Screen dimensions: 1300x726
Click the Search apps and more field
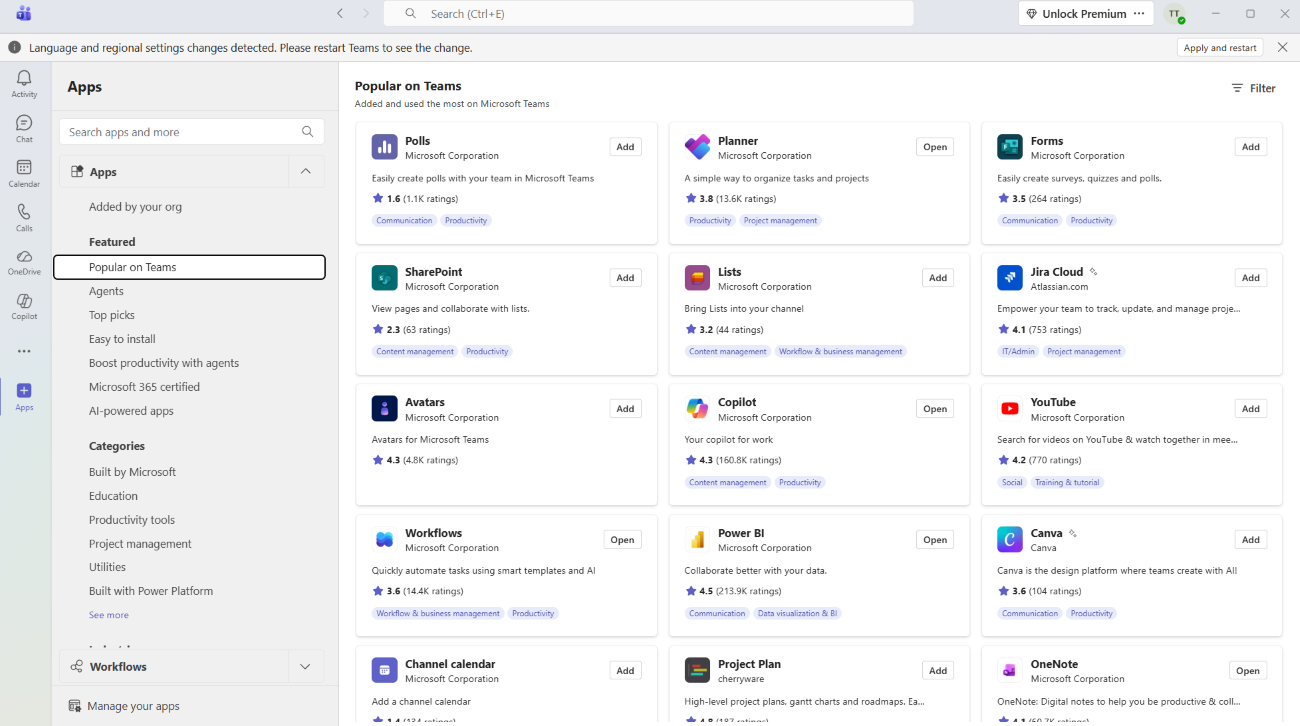click(192, 132)
